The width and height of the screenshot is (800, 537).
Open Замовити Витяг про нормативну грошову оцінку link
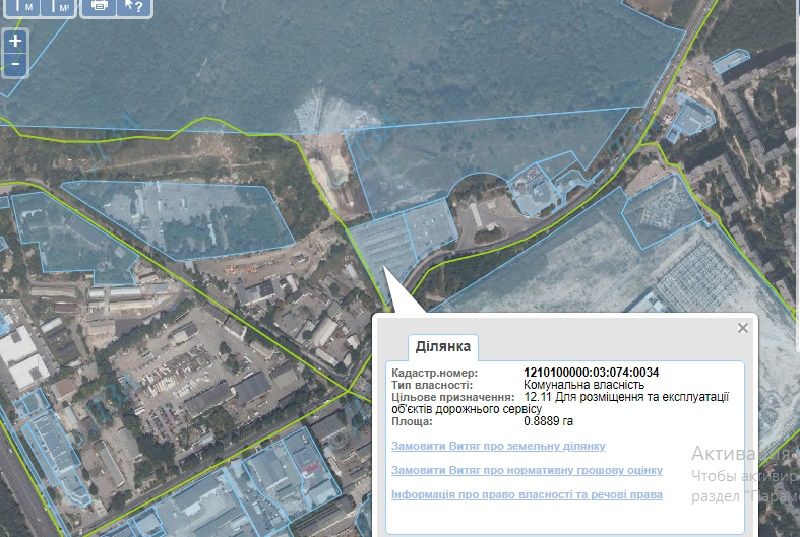tap(527, 470)
